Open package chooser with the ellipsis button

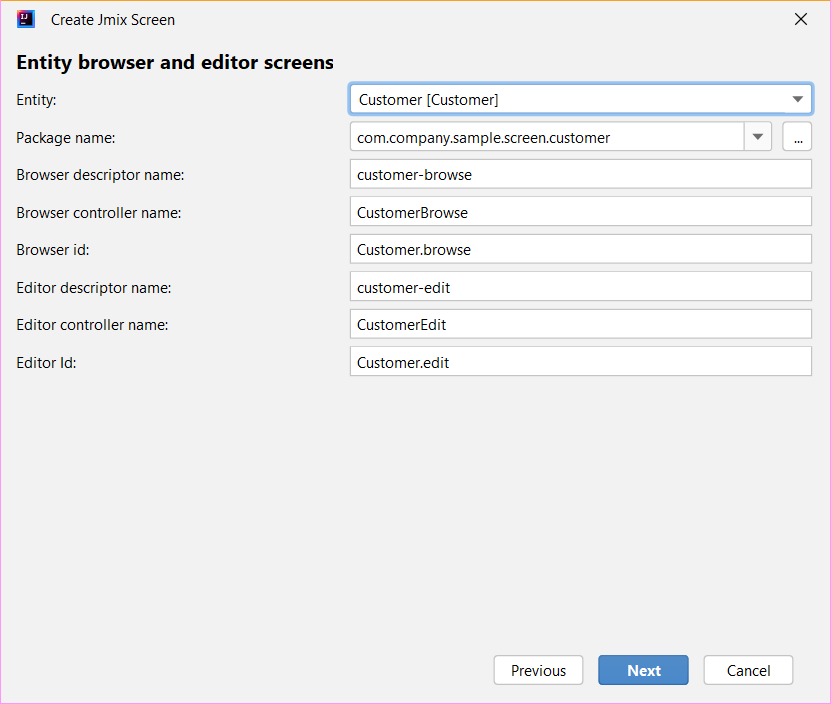797,137
